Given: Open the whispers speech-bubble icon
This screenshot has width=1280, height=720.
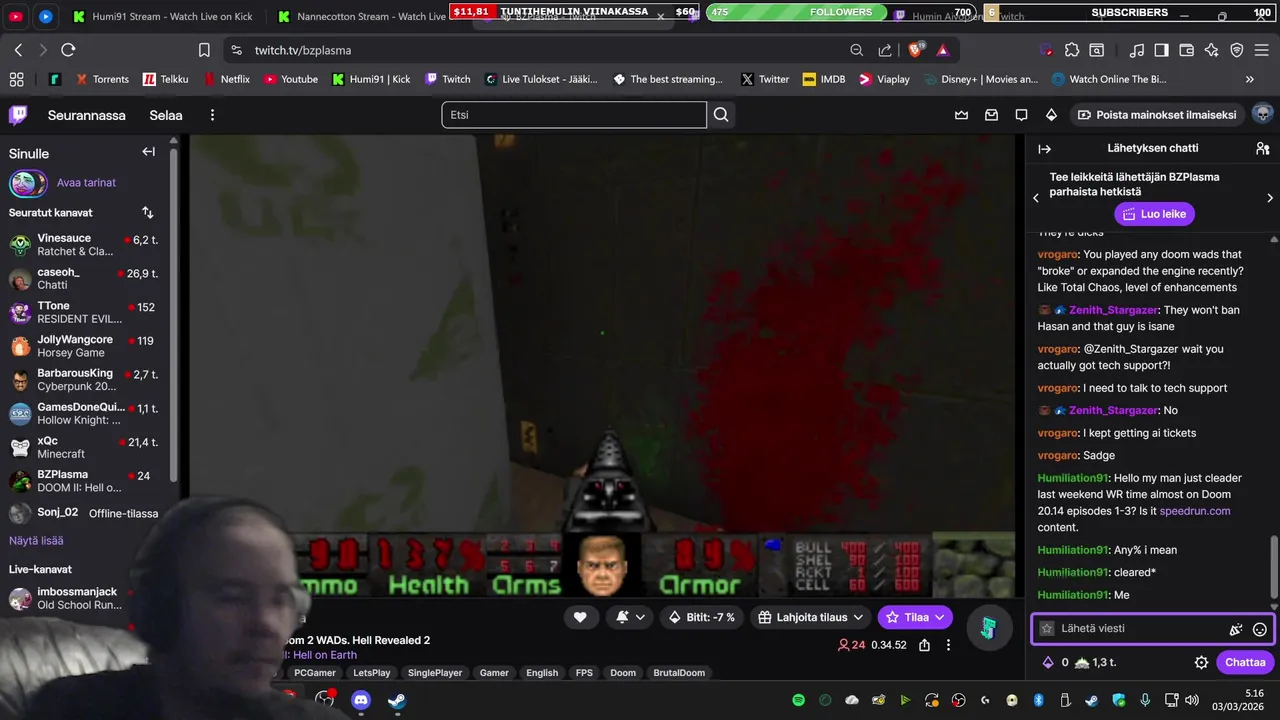Looking at the screenshot, I should tap(1021, 115).
